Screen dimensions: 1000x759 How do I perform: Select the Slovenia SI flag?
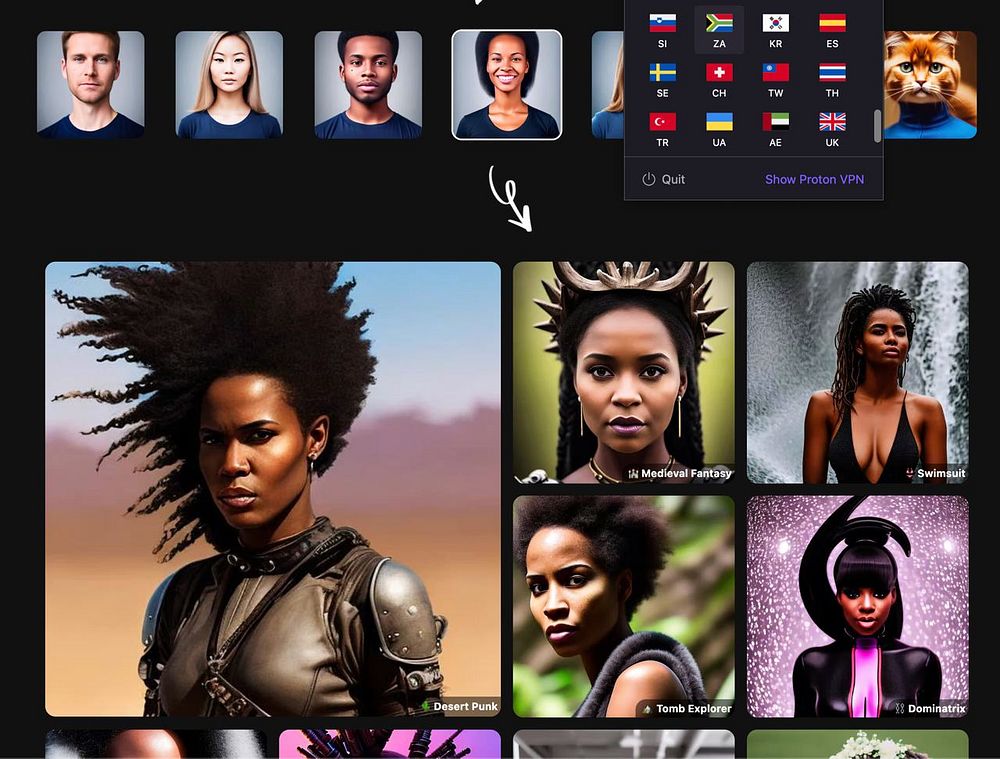(x=662, y=23)
